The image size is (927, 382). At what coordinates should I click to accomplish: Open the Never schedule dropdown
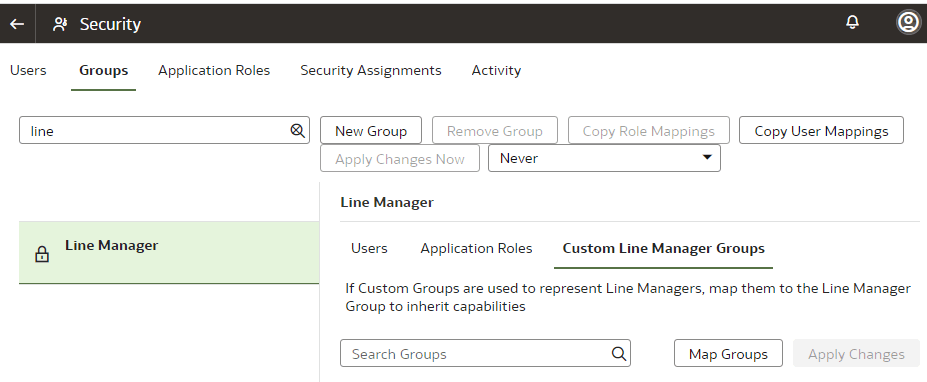[x=604, y=158]
